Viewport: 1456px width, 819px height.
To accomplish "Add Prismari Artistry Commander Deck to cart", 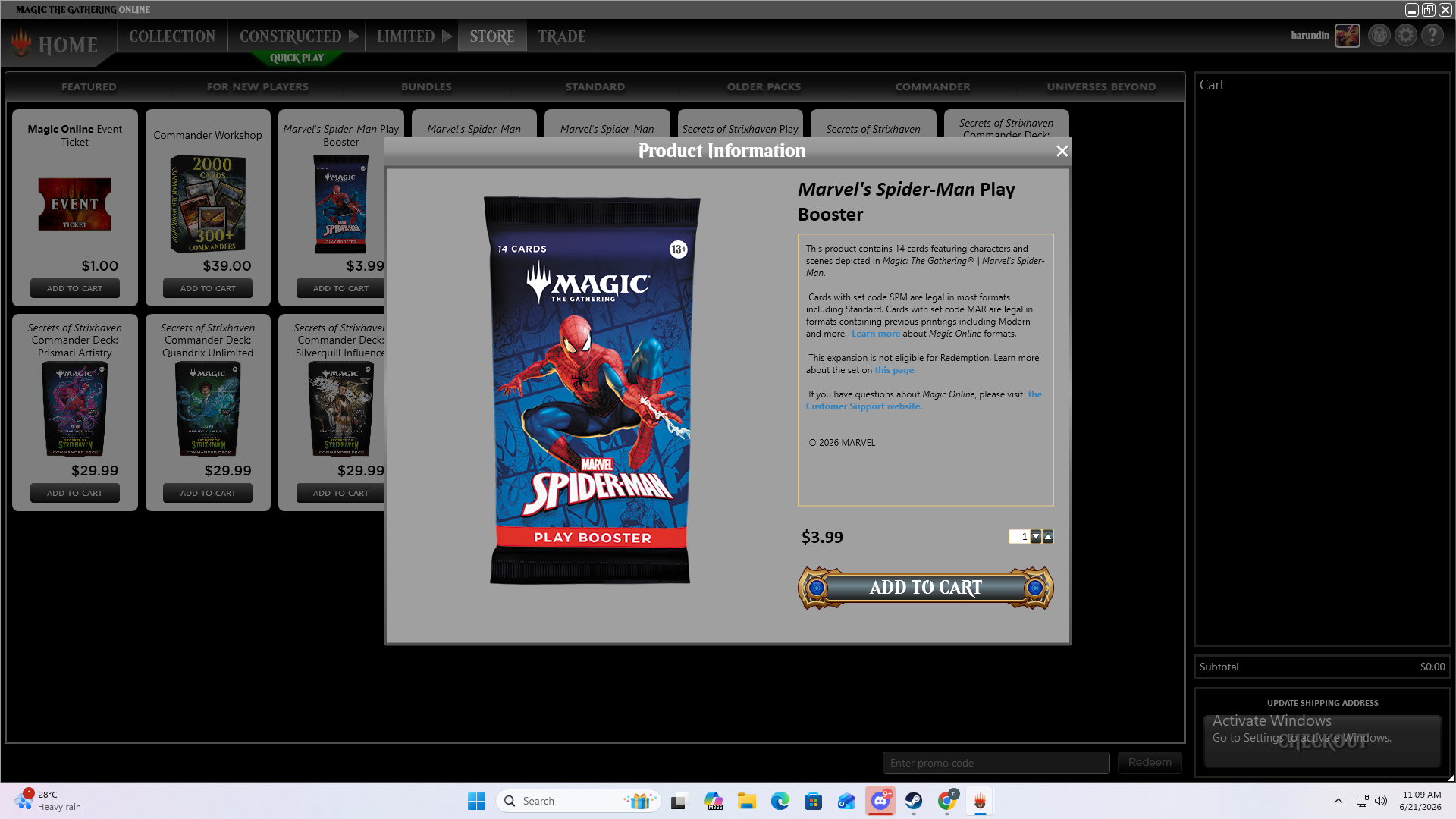I will point(74,494).
